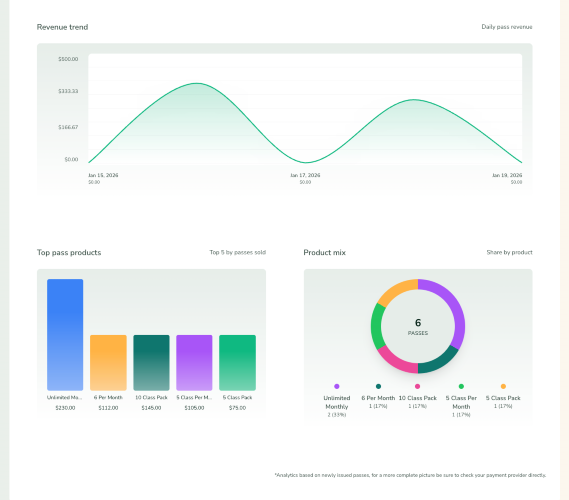Viewport: 569px width, 500px height.
Task: Click the $230.00 bar value
Action: click(x=65, y=408)
